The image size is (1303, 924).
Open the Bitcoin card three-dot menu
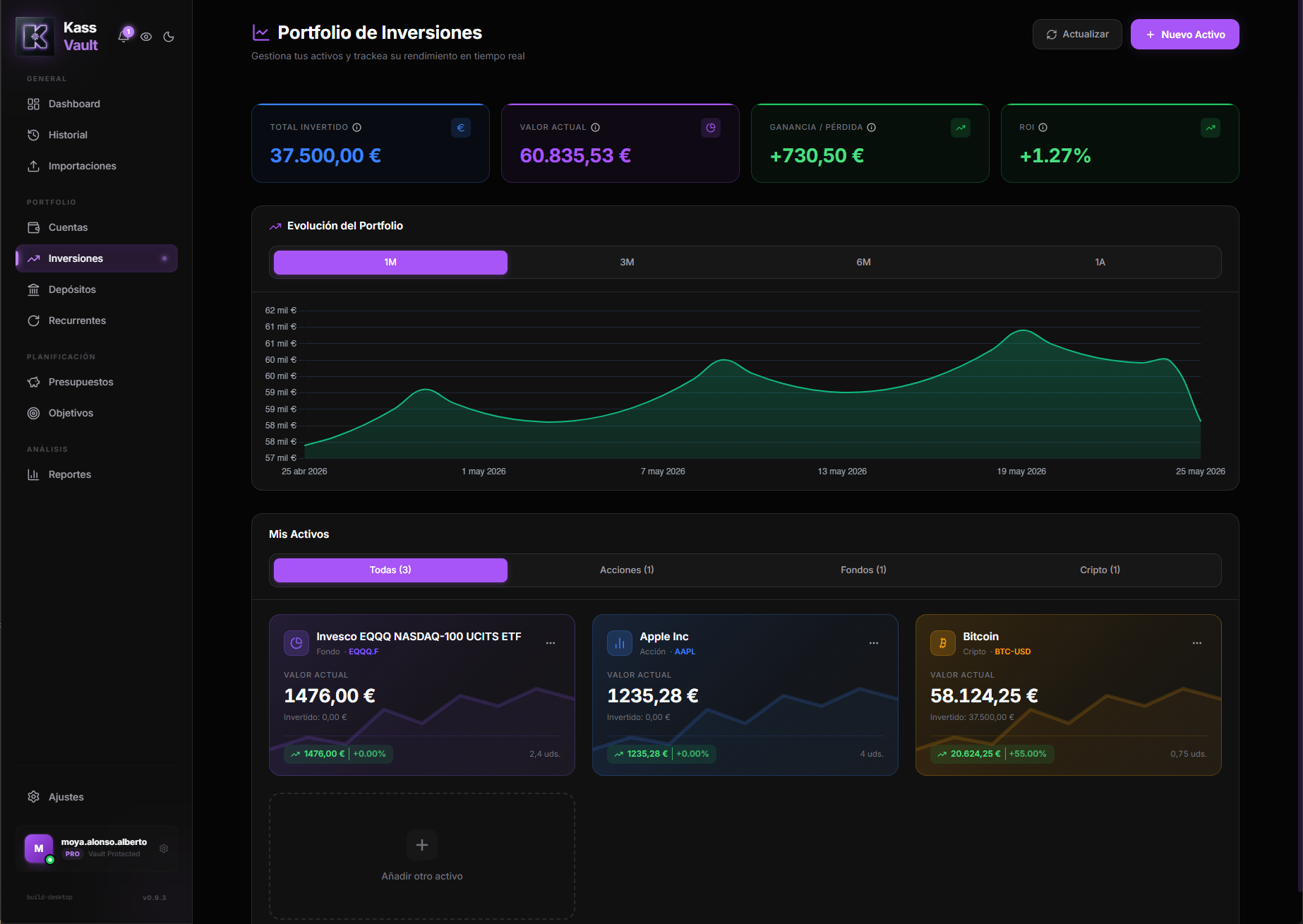click(x=1197, y=643)
